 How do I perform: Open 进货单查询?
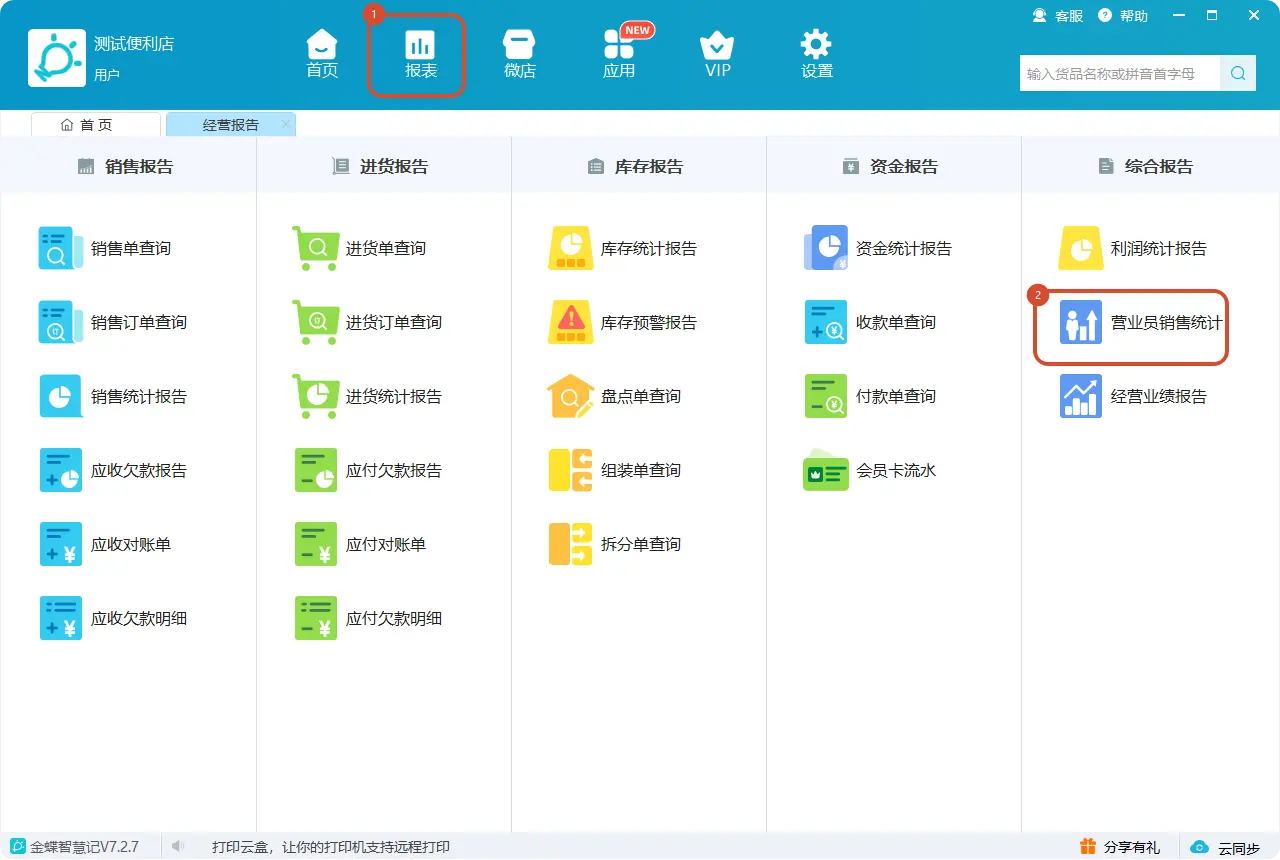click(x=359, y=248)
